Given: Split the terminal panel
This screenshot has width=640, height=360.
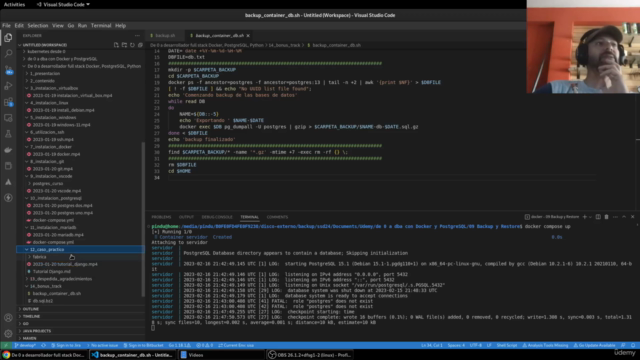Looking at the screenshot, I should 598,217.
